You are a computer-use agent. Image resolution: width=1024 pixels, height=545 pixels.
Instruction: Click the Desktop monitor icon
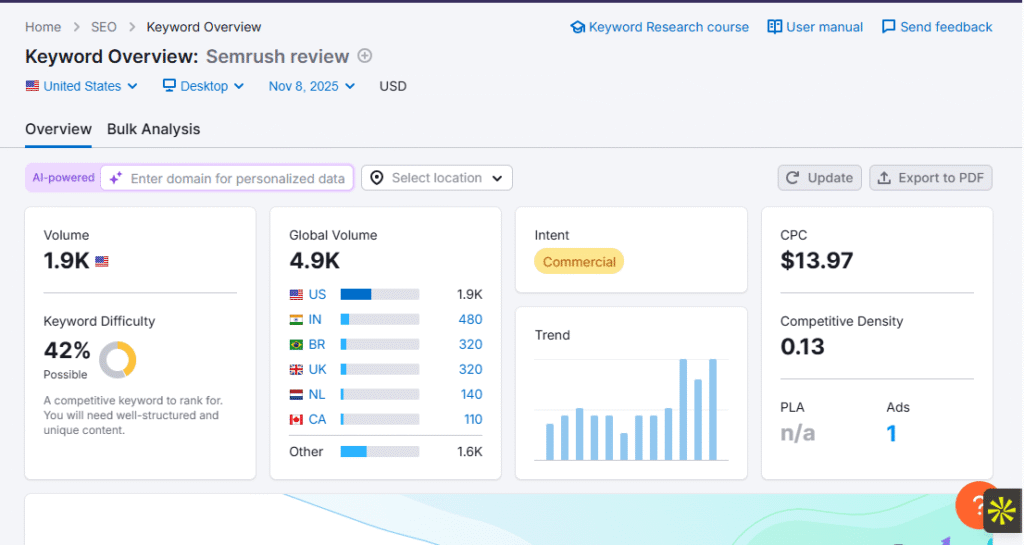(169, 86)
